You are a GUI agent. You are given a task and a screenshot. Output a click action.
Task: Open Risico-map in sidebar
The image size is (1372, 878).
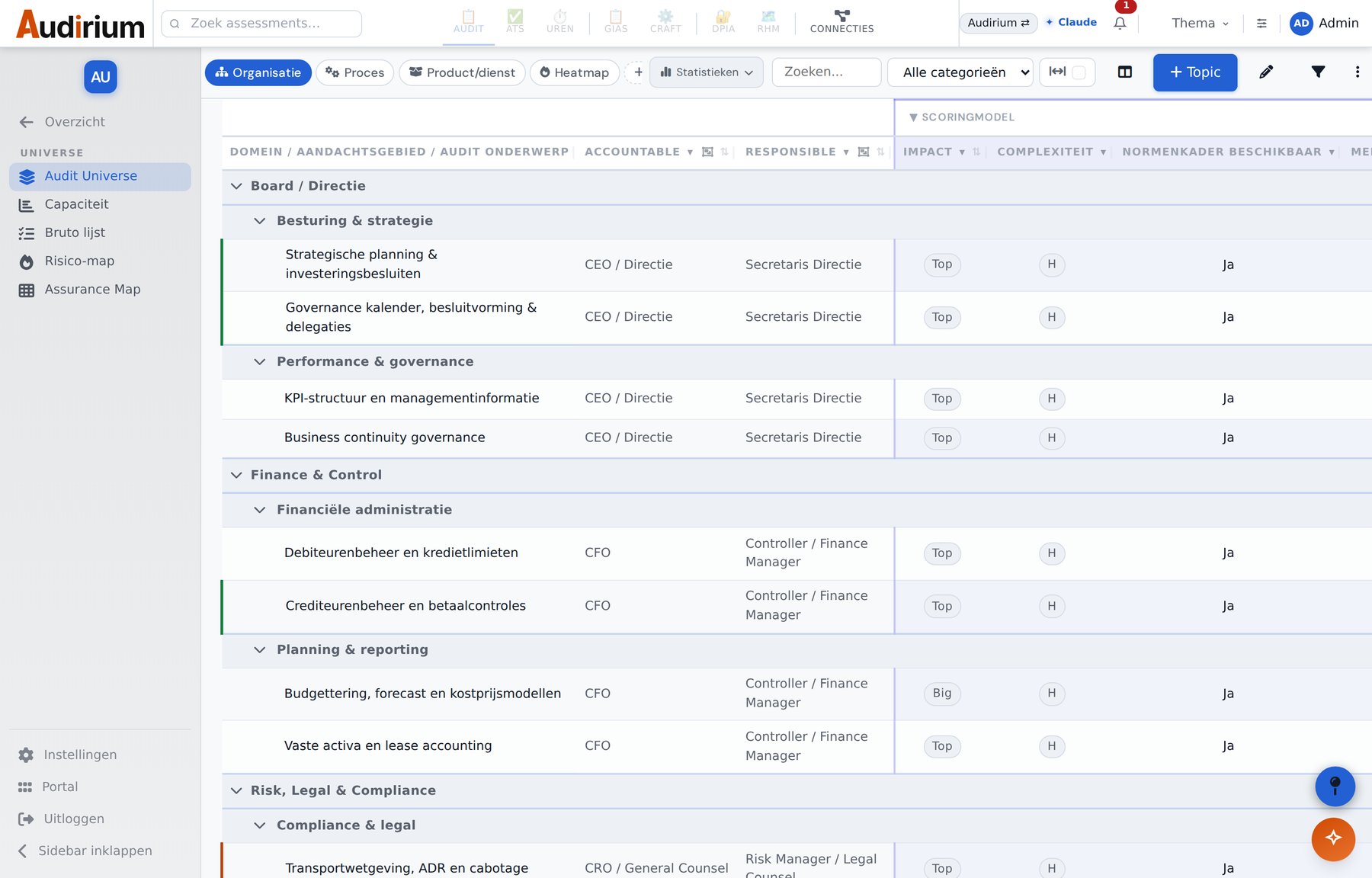(x=100, y=261)
